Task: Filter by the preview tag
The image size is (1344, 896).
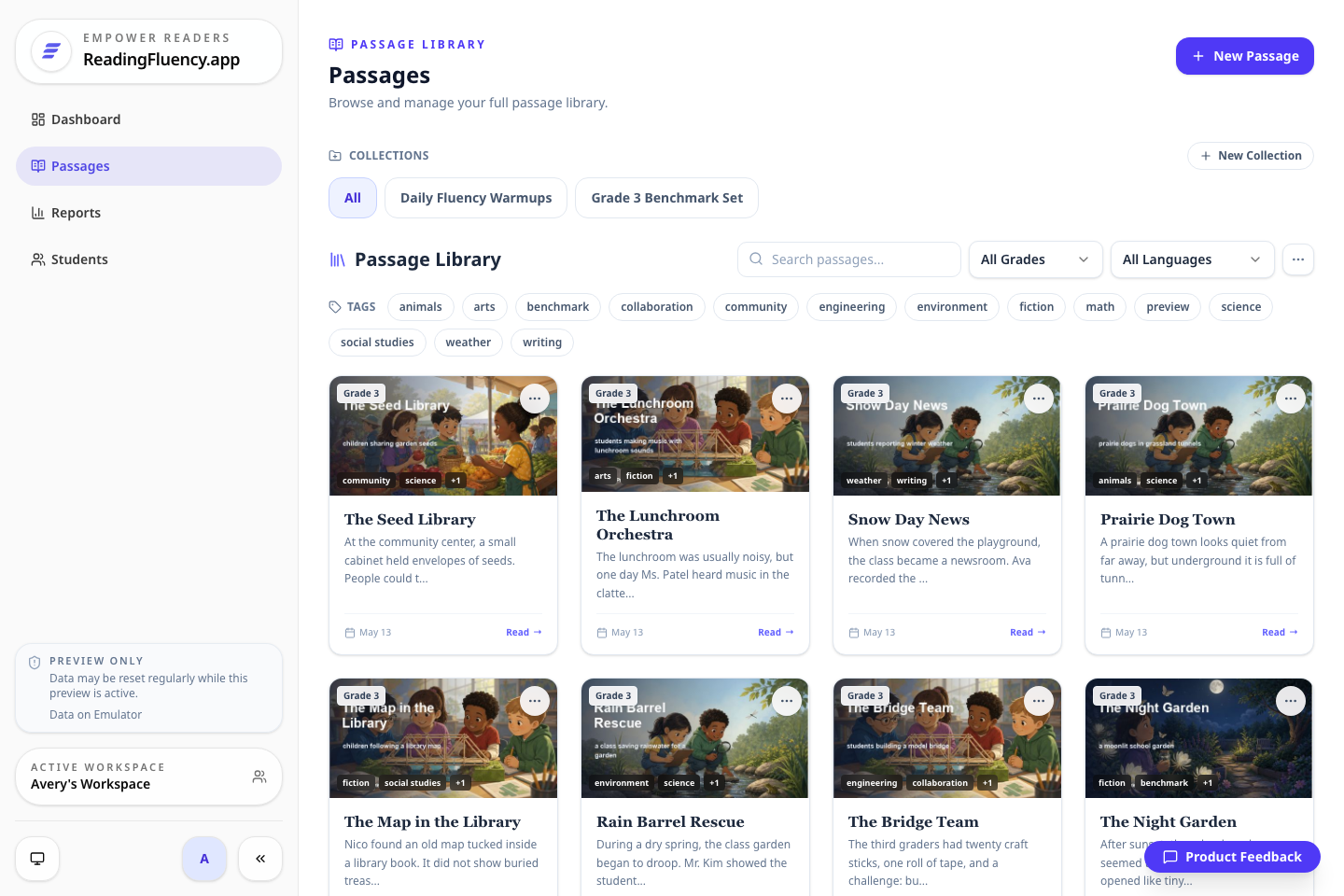Action: [1169, 307]
